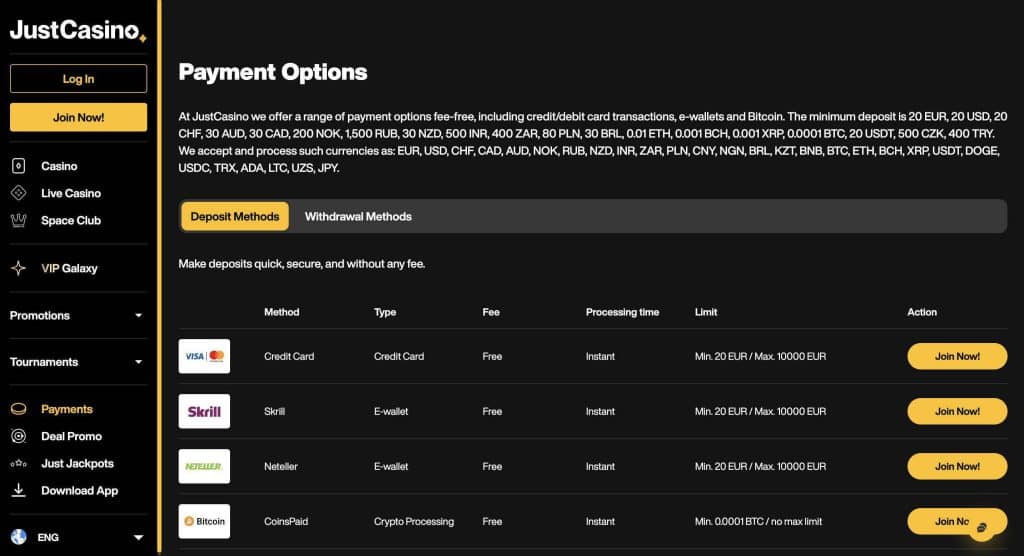Click the Method column header
Screen dimensions: 1024x556
[x=281, y=312]
